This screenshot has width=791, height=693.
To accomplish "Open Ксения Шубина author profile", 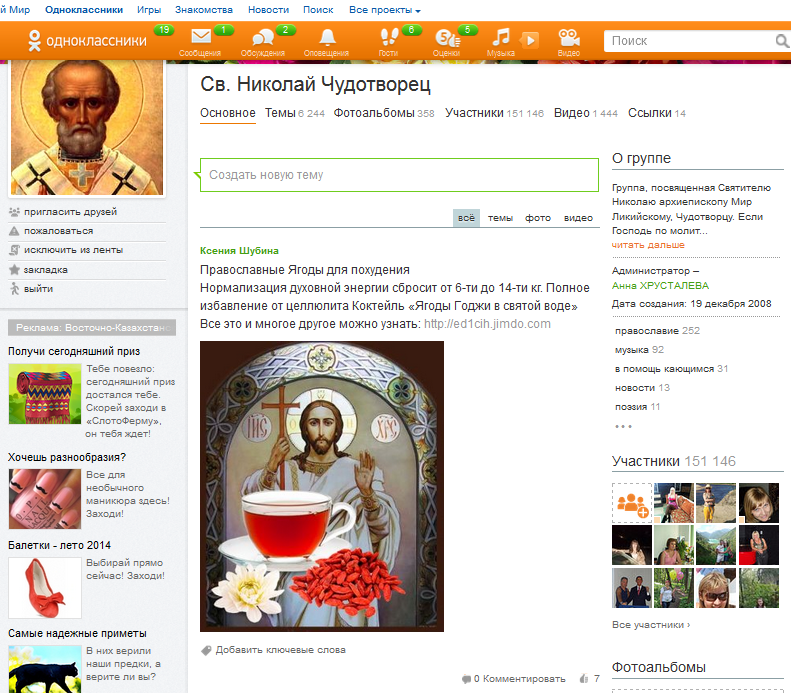I will [x=239, y=251].
